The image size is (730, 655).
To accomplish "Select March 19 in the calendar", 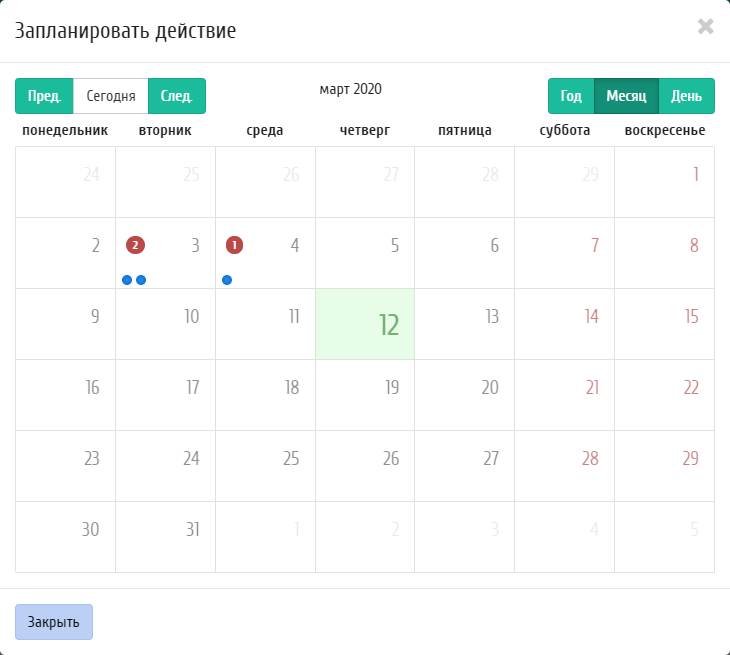I will tap(365, 395).
